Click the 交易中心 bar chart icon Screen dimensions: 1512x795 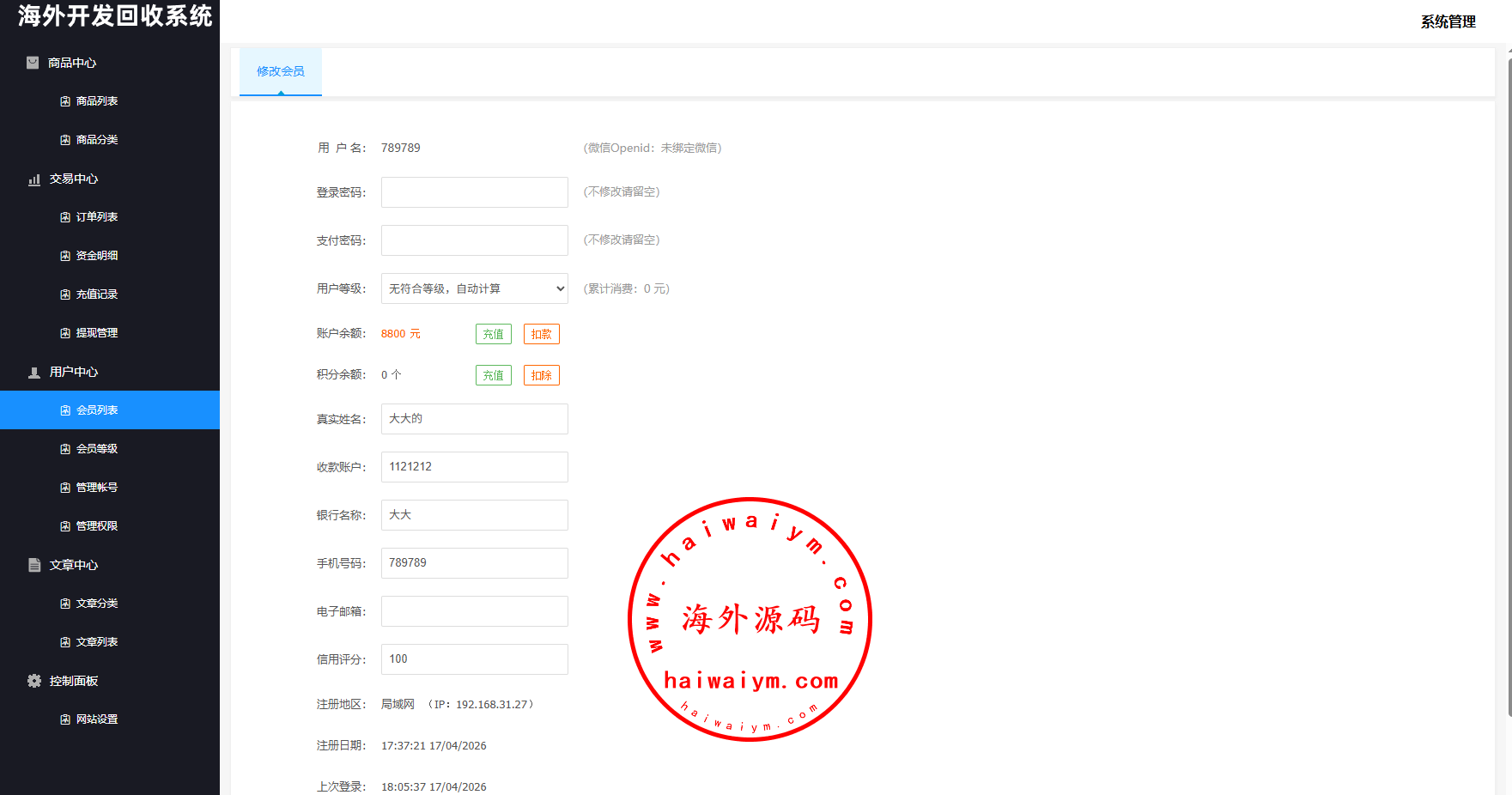(34, 179)
